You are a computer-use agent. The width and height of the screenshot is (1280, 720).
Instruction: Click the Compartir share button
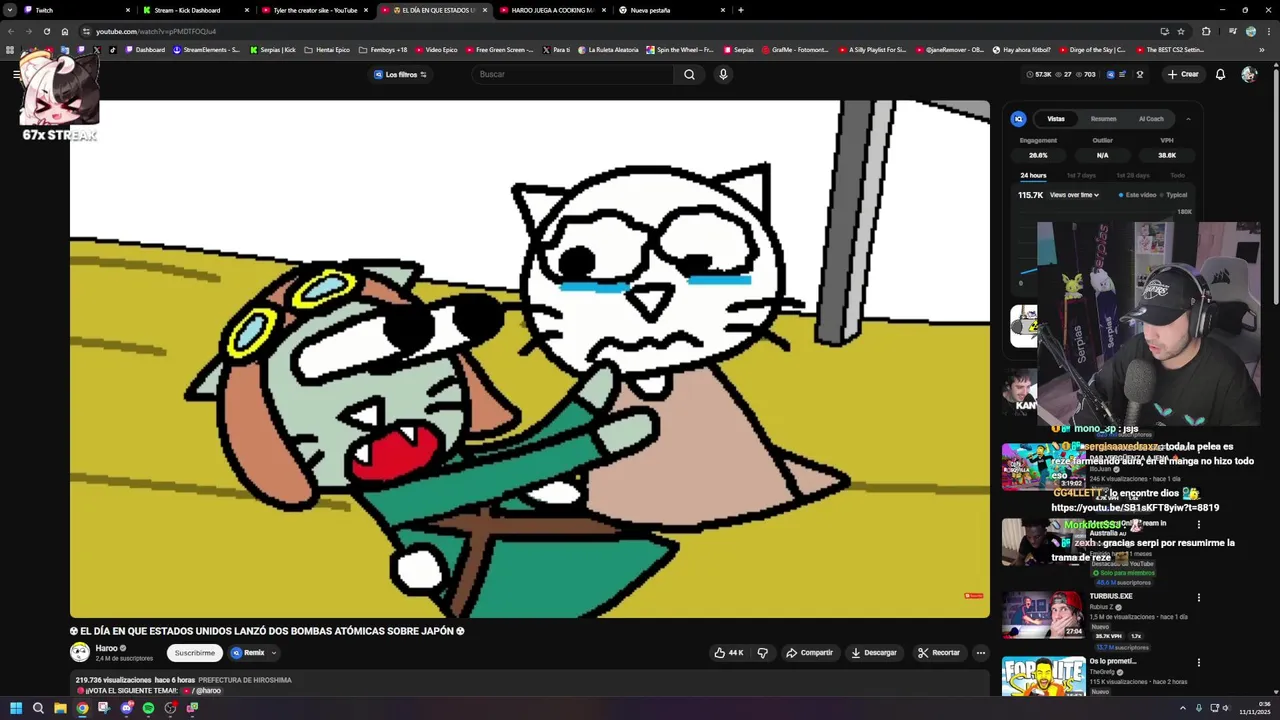click(809, 653)
